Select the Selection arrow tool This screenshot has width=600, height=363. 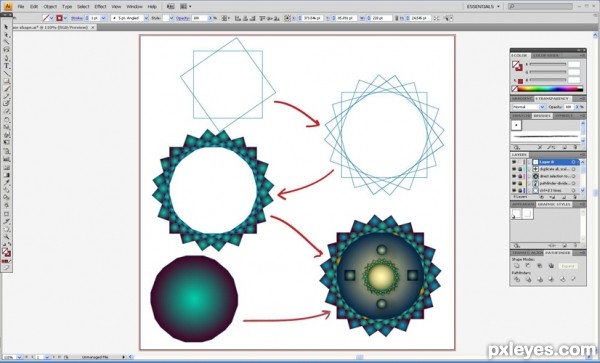pos(6,27)
